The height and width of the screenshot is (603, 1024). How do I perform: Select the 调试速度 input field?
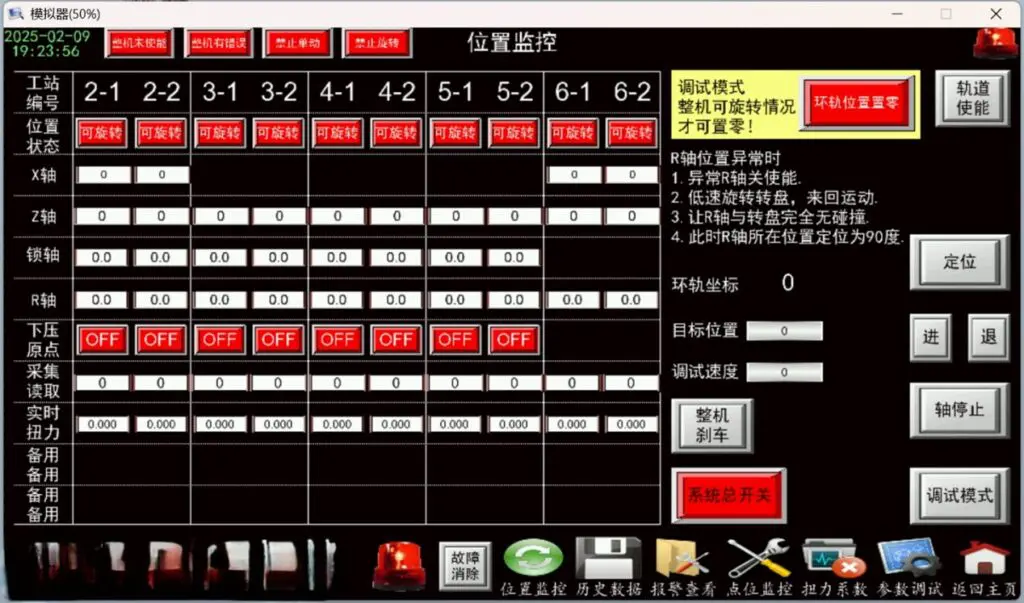click(785, 372)
